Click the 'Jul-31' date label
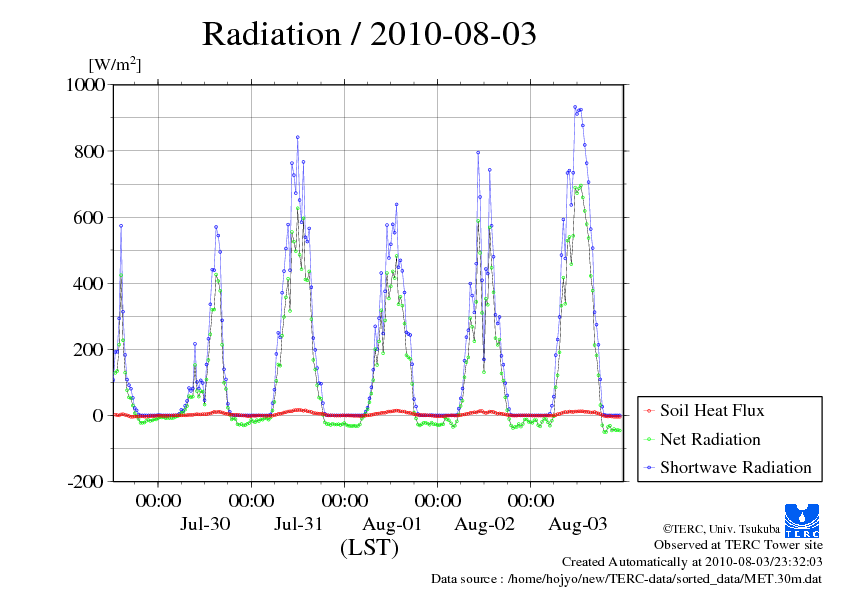The image size is (842, 595). 298,524
